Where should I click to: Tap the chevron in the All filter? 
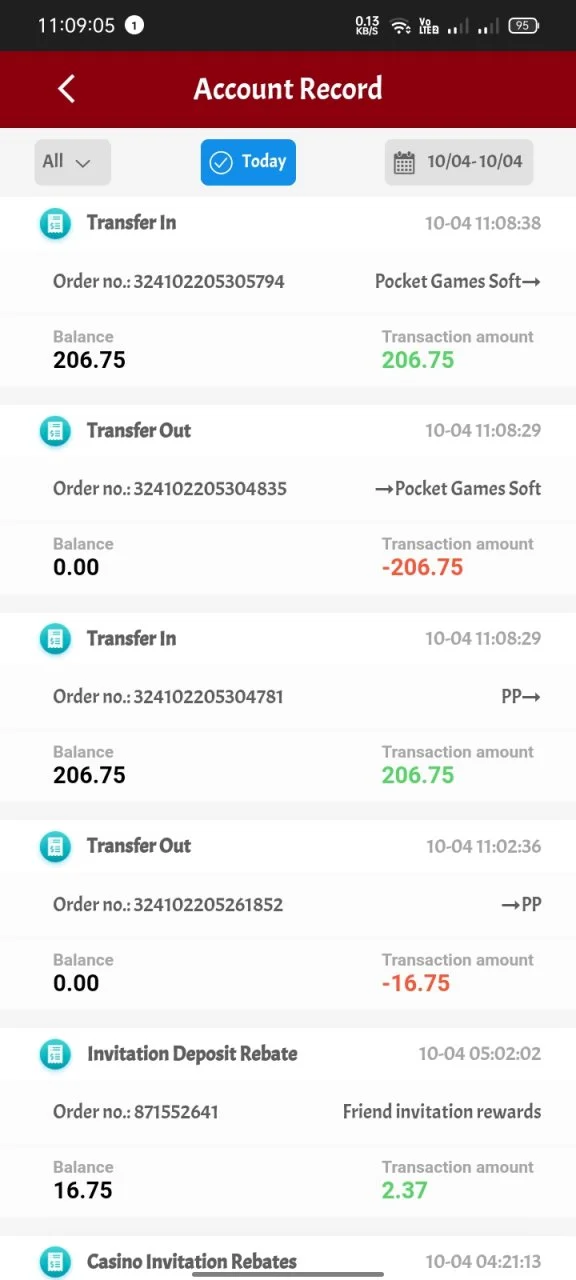[x=83, y=163]
